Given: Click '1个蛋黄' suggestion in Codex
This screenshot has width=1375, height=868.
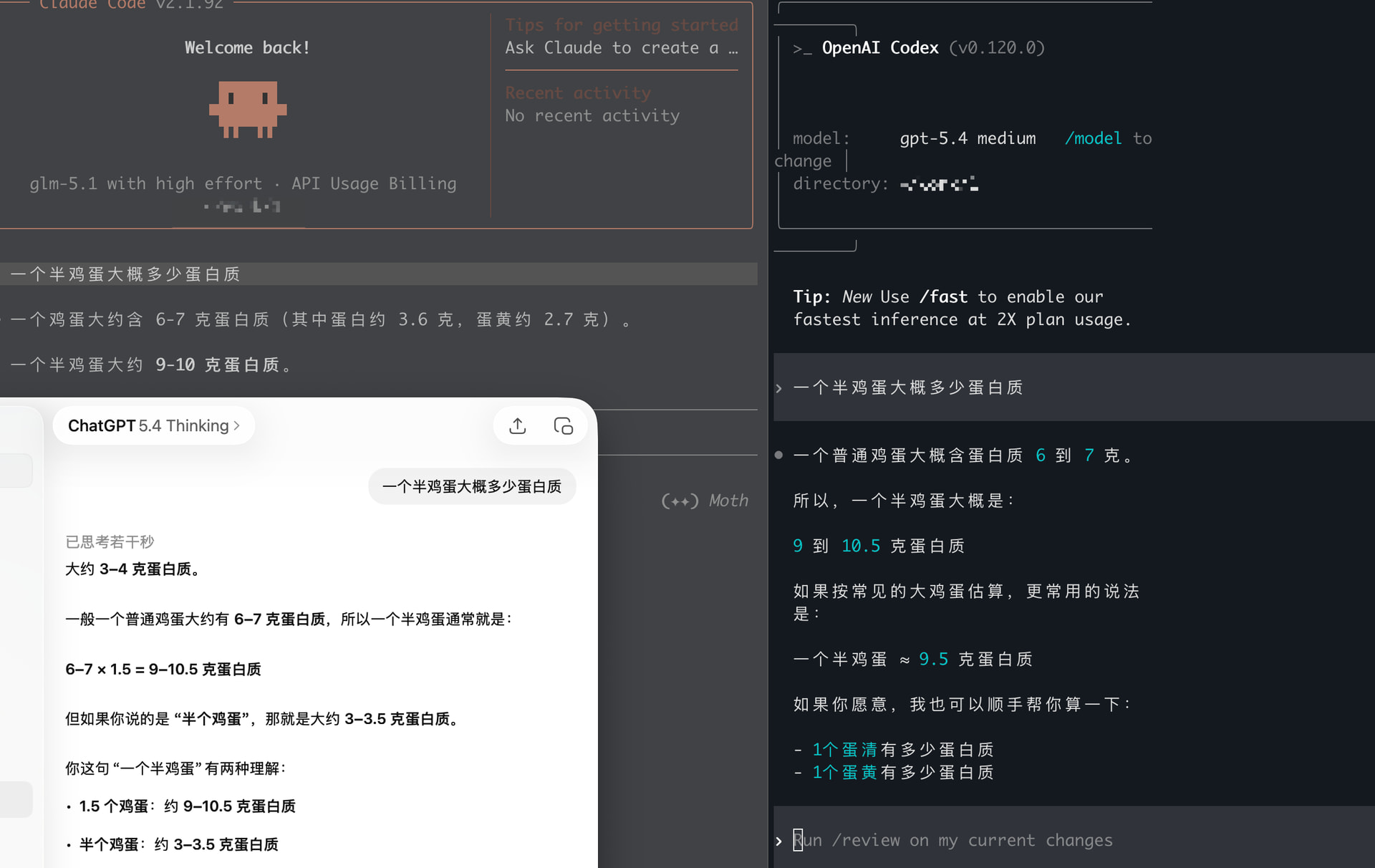Looking at the screenshot, I should (844, 773).
